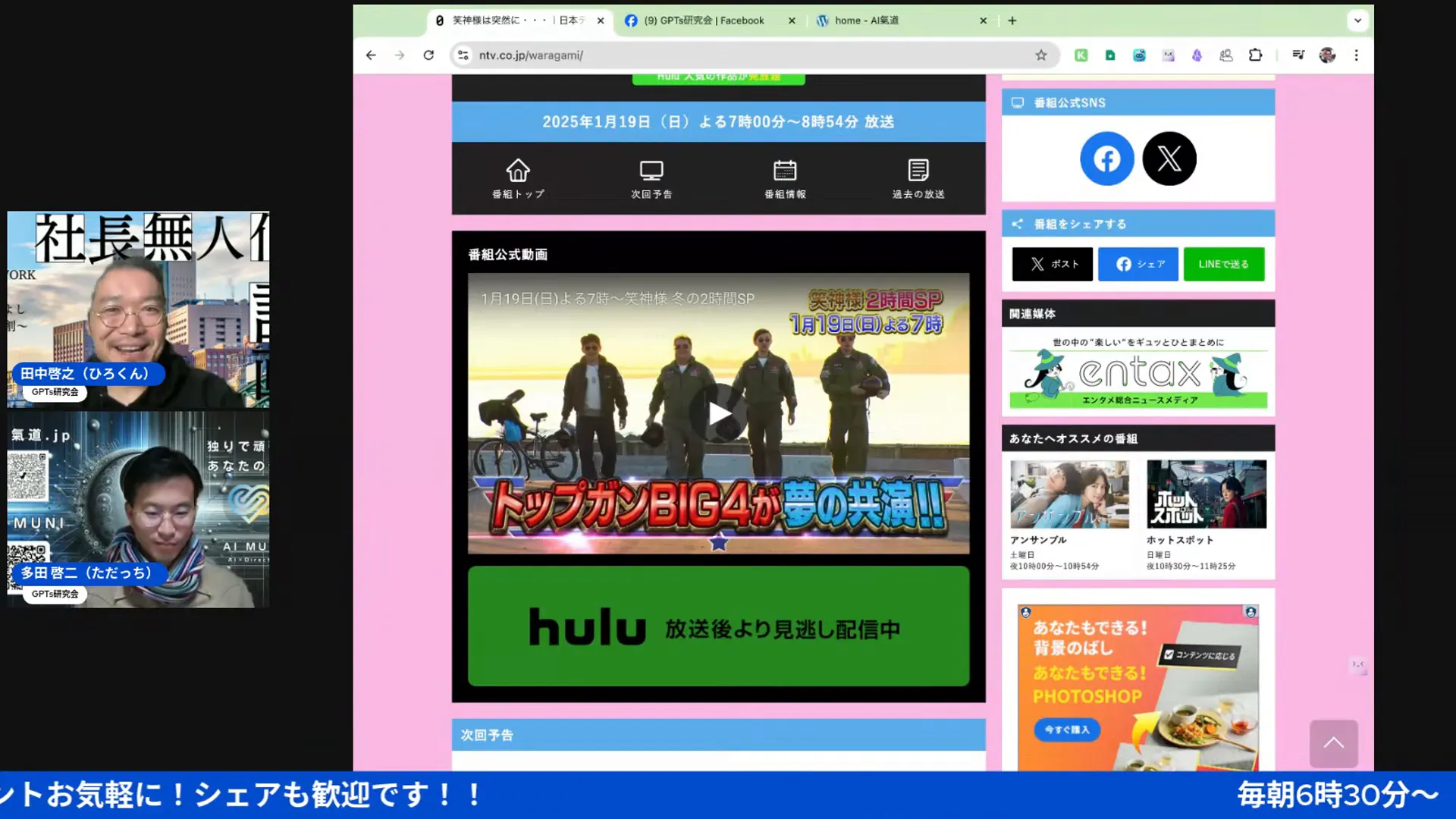Viewport: 1456px width, 819px height.
Task: Open the official Facebook round icon
Action: coord(1107,158)
